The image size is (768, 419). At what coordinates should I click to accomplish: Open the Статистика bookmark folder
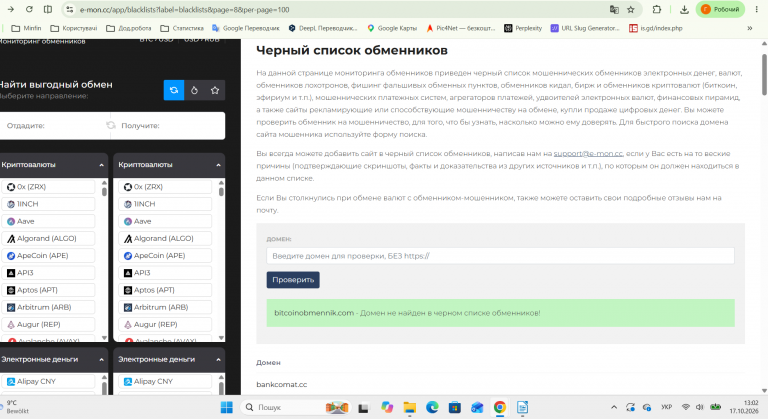pos(182,28)
